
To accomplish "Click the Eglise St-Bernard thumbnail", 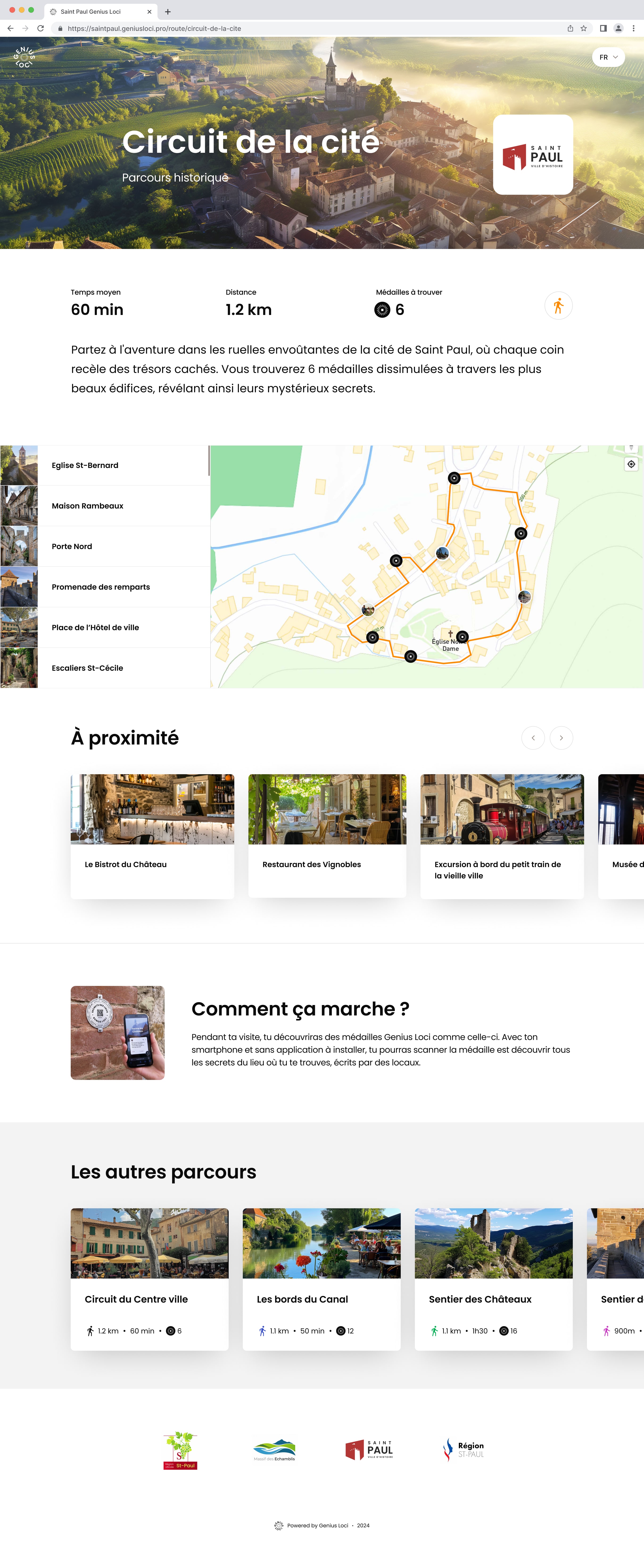I will click(x=19, y=466).
